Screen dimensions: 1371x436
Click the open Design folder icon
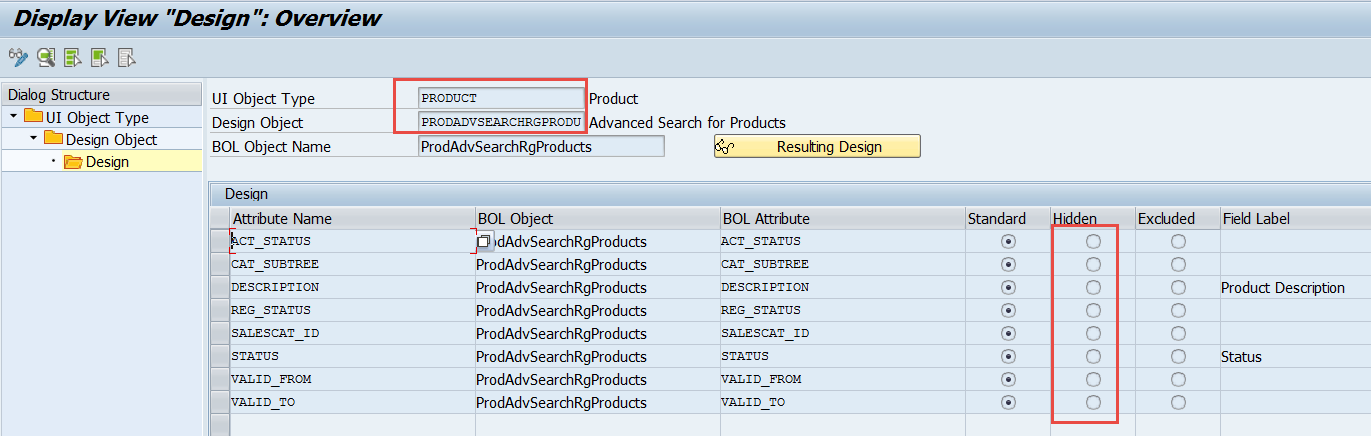click(73, 161)
